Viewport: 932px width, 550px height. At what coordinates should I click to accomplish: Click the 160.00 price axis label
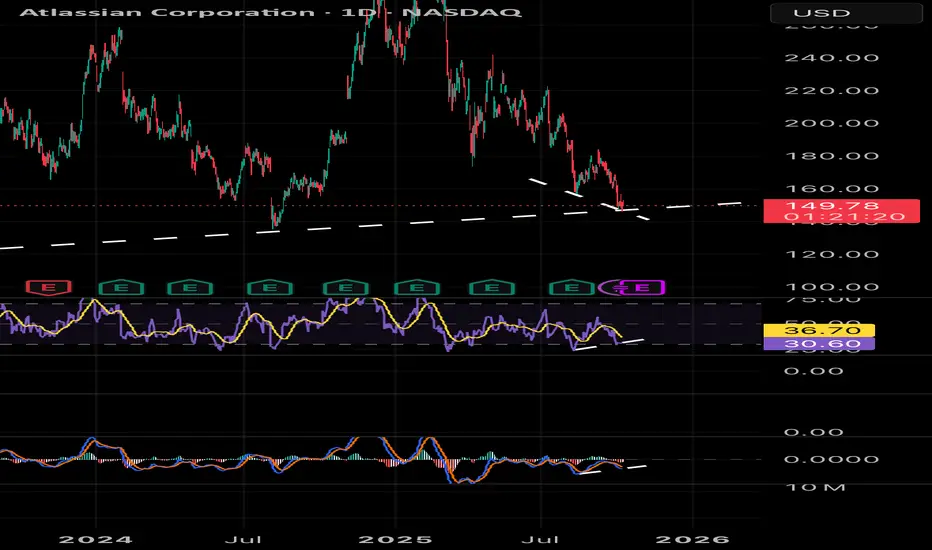tap(832, 188)
